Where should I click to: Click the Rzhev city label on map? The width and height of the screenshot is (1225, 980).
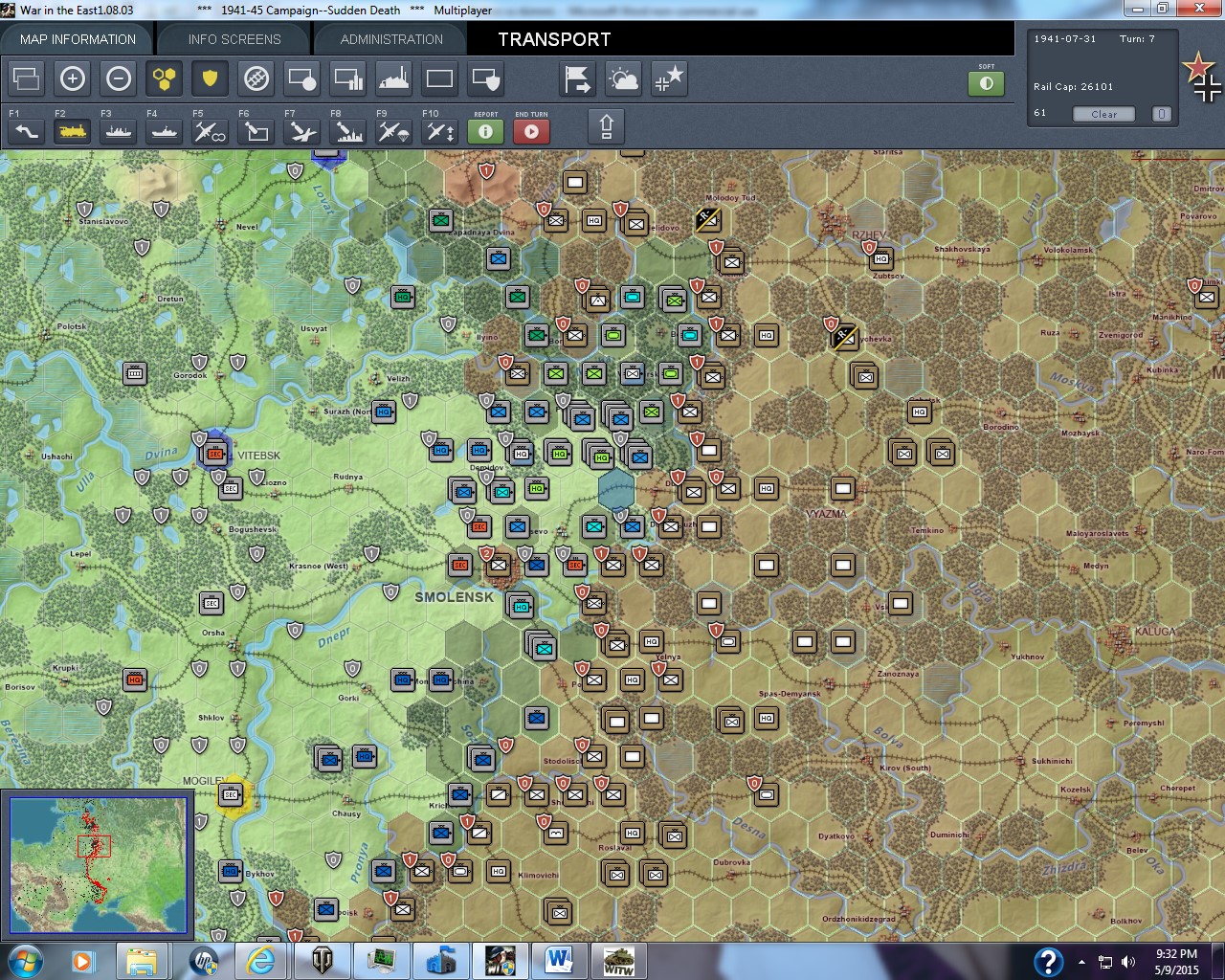coord(870,235)
